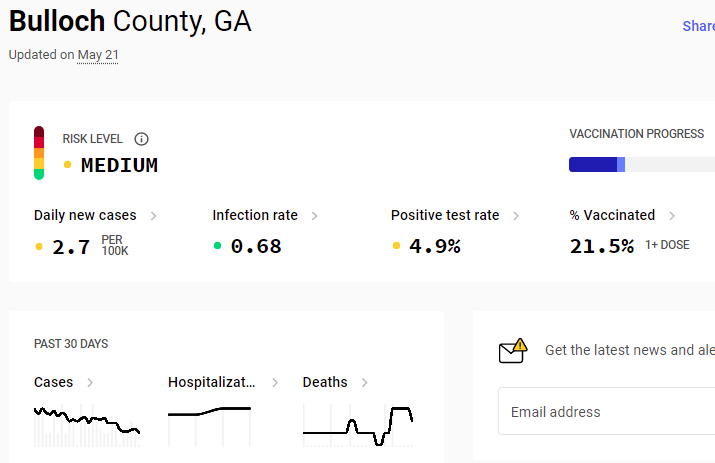Image resolution: width=715 pixels, height=463 pixels.
Task: Open the Hospitalizations chevron arrow
Action: (x=275, y=382)
